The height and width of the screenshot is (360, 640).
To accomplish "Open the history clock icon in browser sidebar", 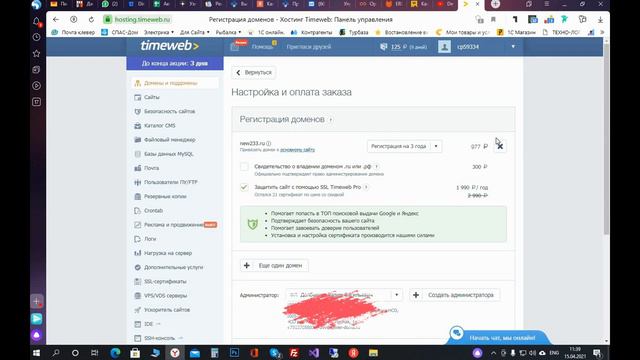I will 36,37.
